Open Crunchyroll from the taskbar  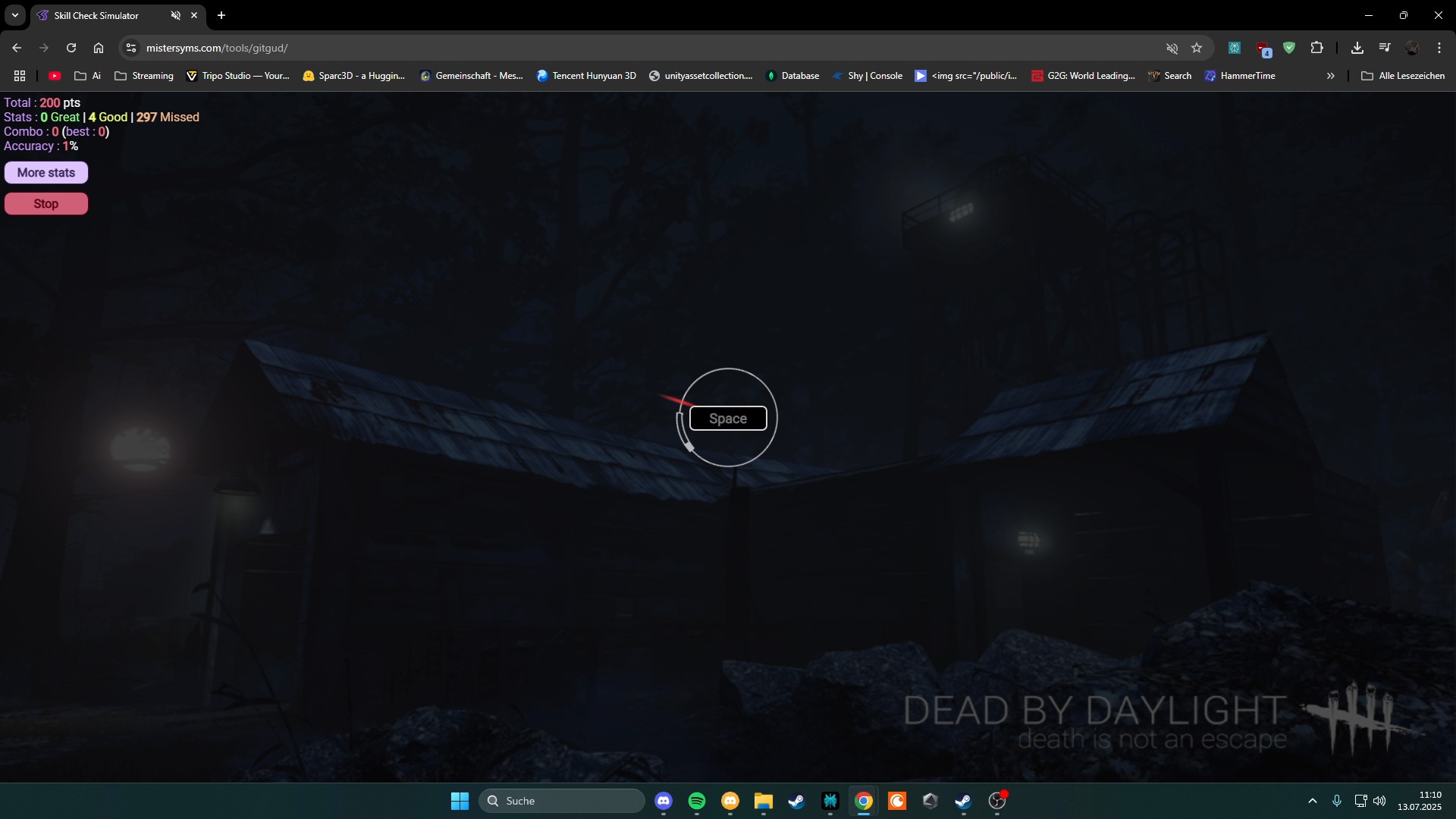coord(897,802)
